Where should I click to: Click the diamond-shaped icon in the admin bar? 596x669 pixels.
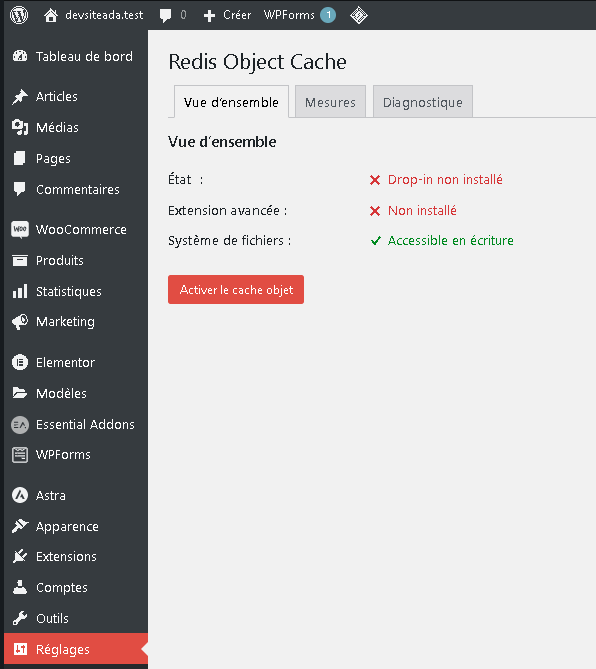coord(359,15)
